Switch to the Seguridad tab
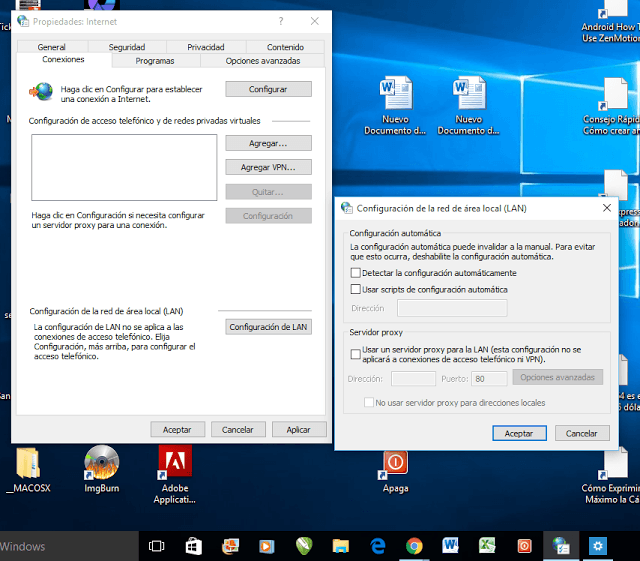 click(127, 47)
